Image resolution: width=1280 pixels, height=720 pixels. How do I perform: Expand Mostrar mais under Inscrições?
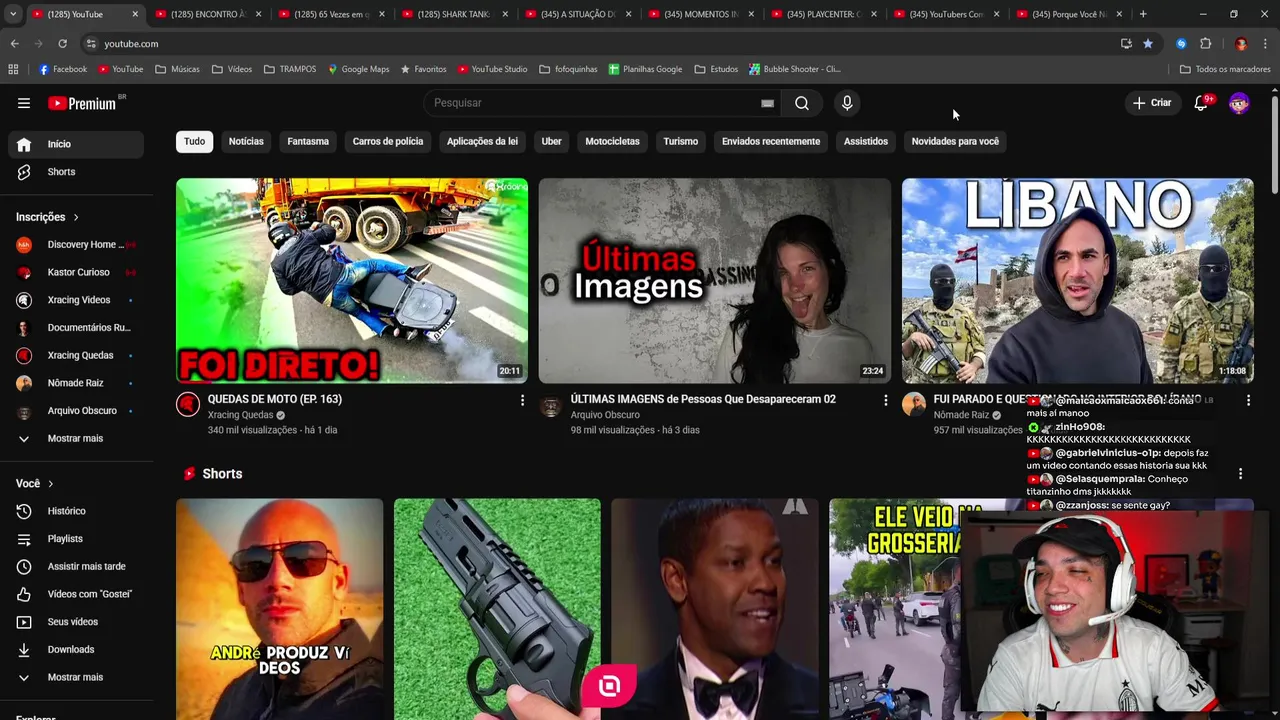[x=76, y=438]
